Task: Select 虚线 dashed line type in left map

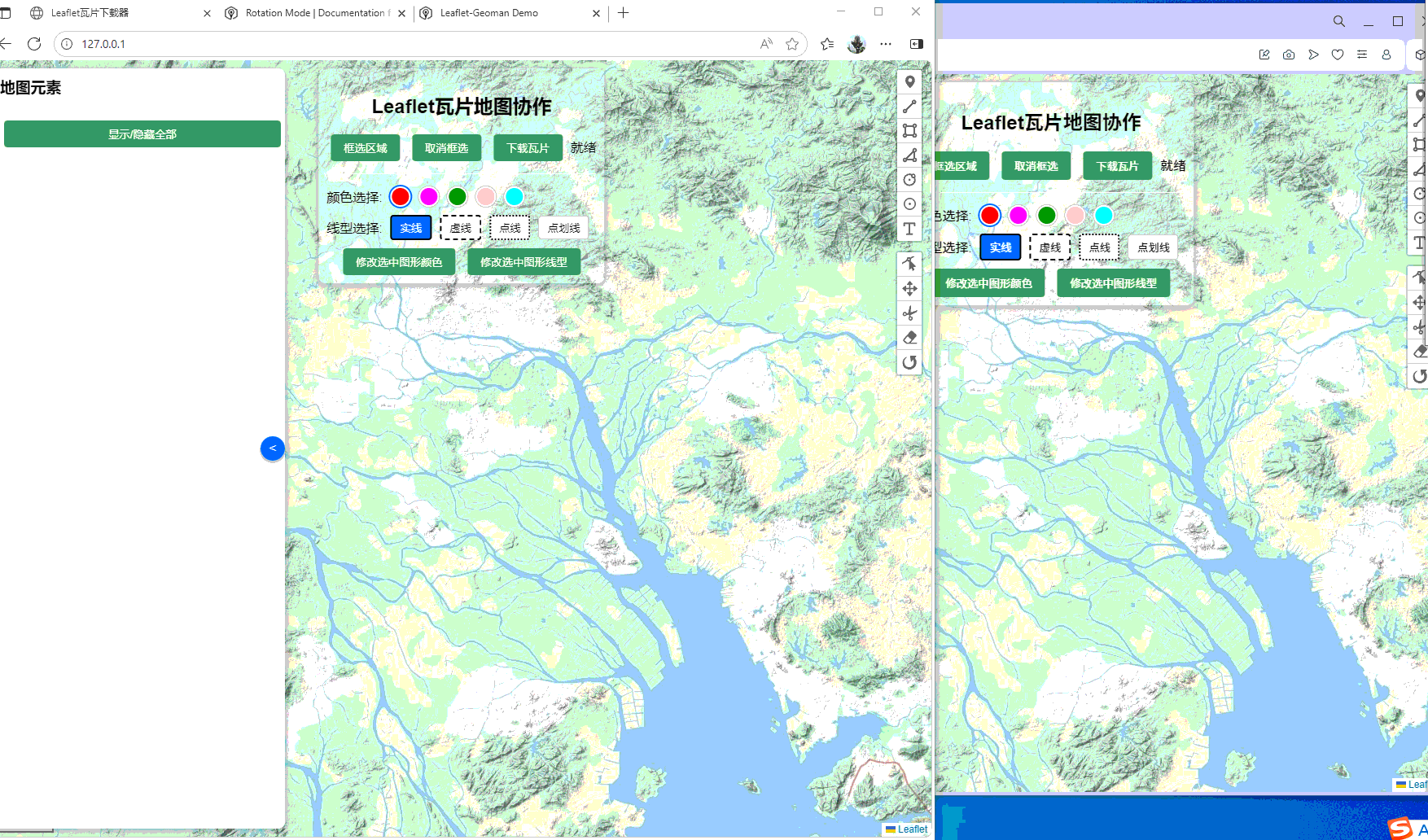Action: pos(461,228)
